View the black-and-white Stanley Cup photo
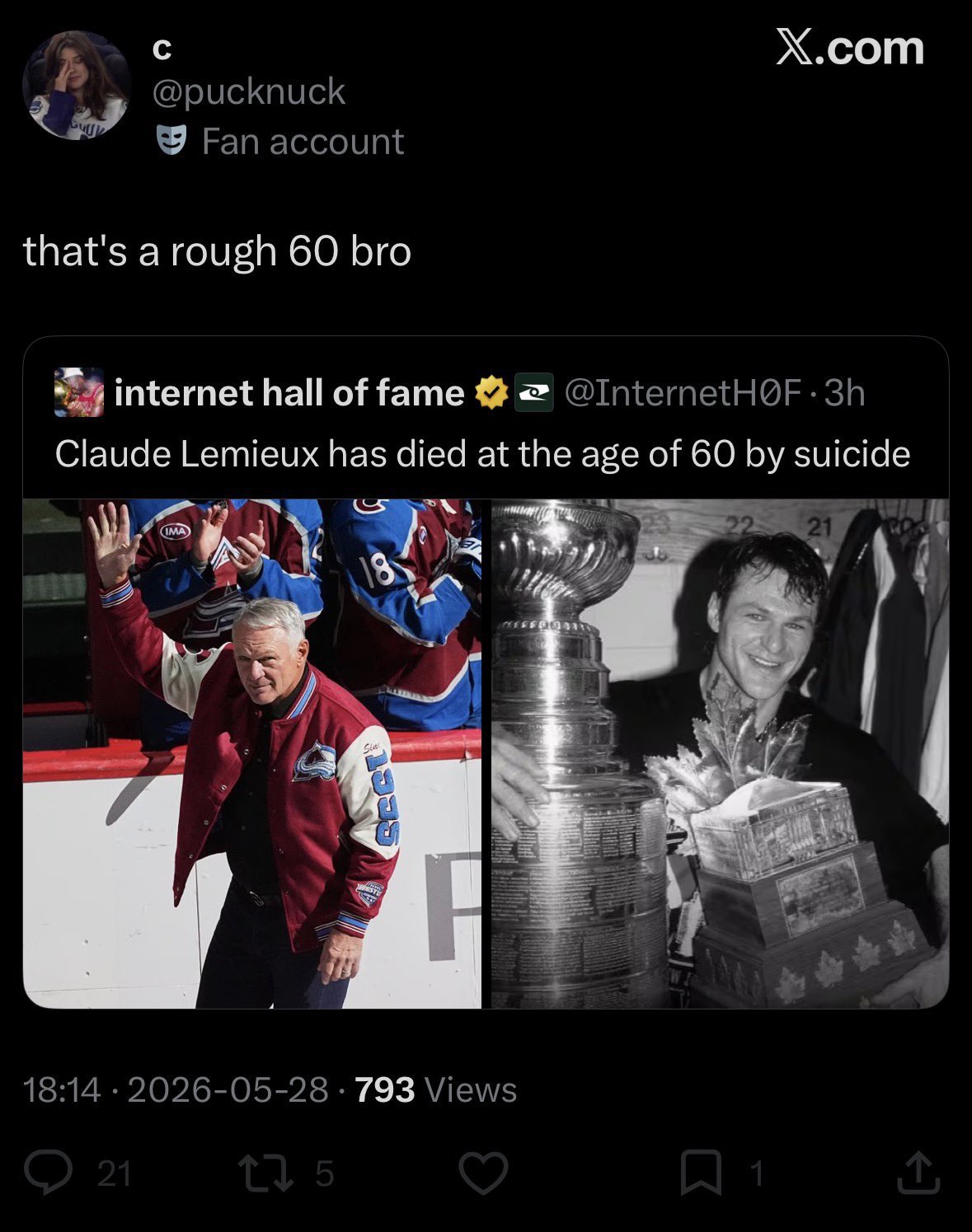 720,753
